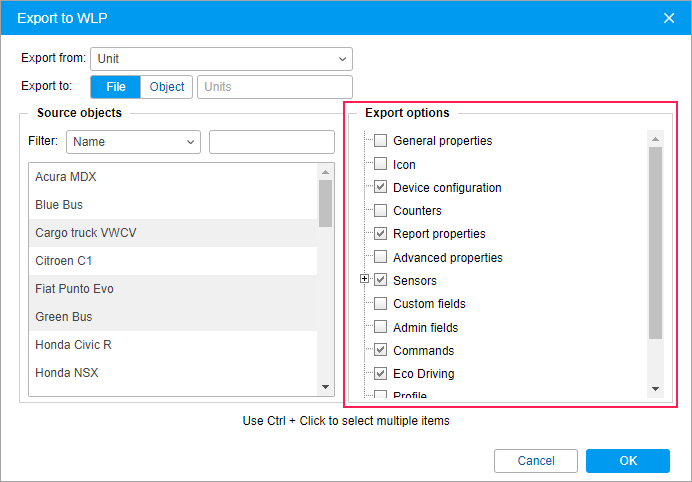Screen dimensions: 692x482
Task: Open the Export from Unit dropdown
Action: pyautogui.click(x=222, y=59)
